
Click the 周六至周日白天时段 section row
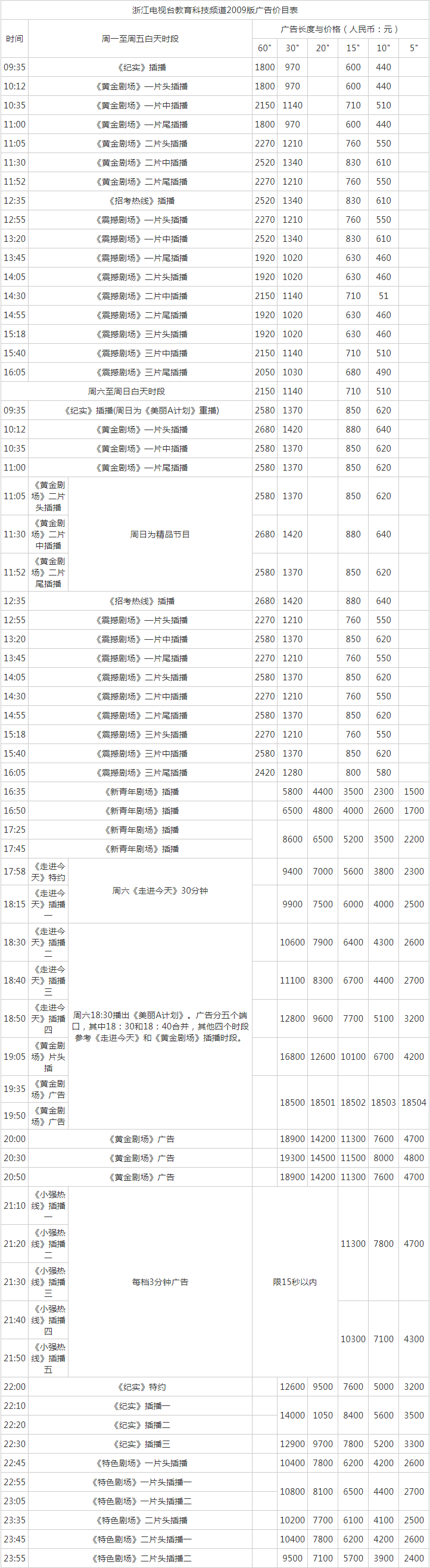(x=126, y=391)
